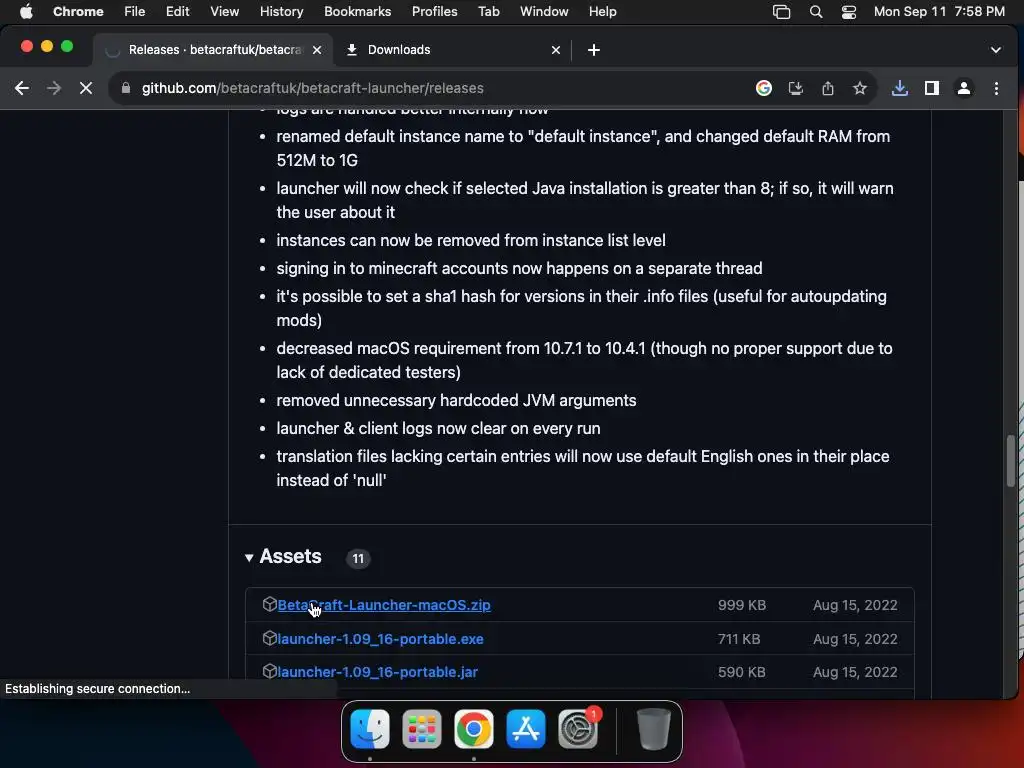The width and height of the screenshot is (1024, 768).
Task: Open the App Store from the Dock
Action: coord(526,729)
